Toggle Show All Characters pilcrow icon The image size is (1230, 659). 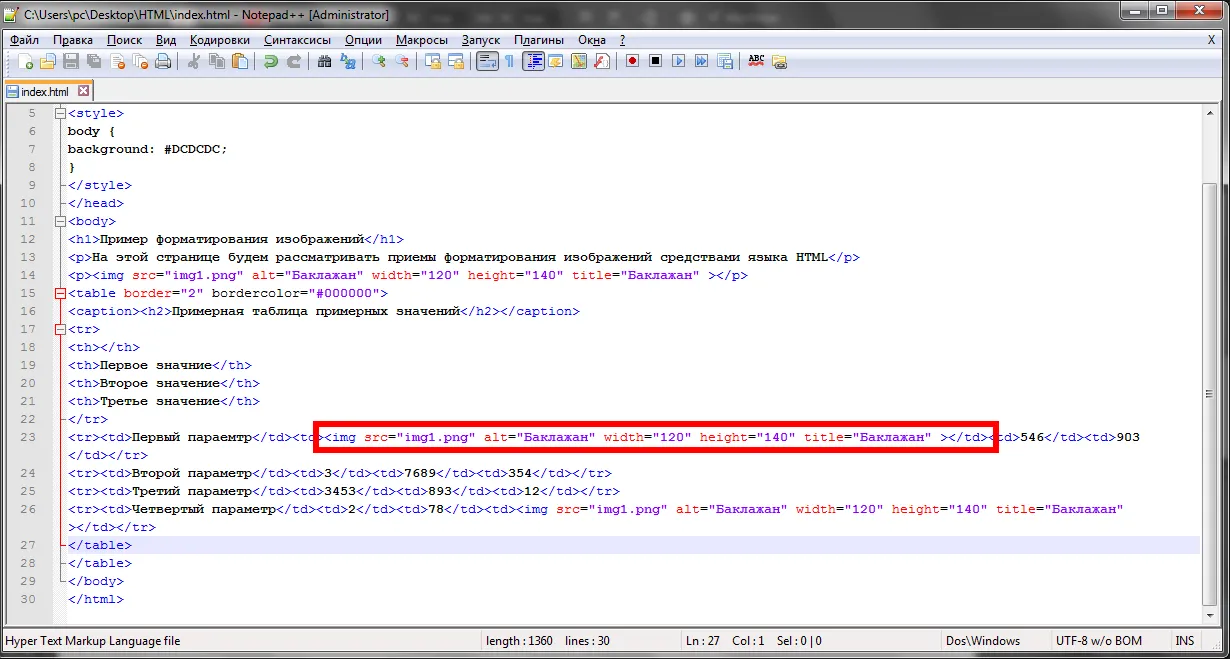coord(509,61)
